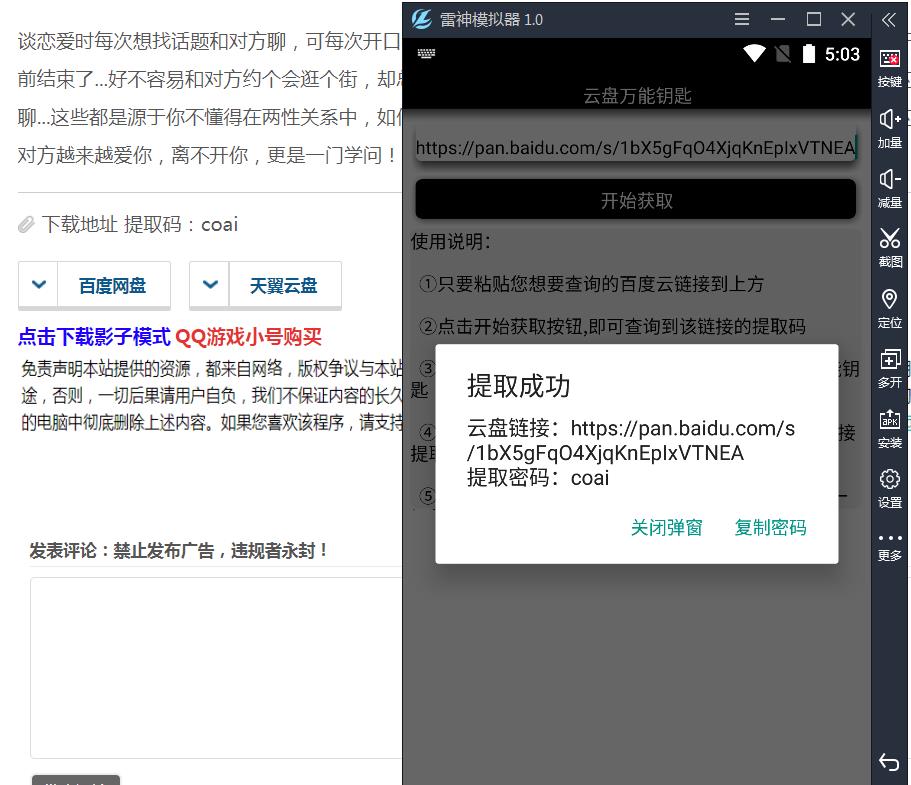This screenshot has width=911, height=785.
Task: Click the 天翼云盘 download button
Action: click(285, 285)
